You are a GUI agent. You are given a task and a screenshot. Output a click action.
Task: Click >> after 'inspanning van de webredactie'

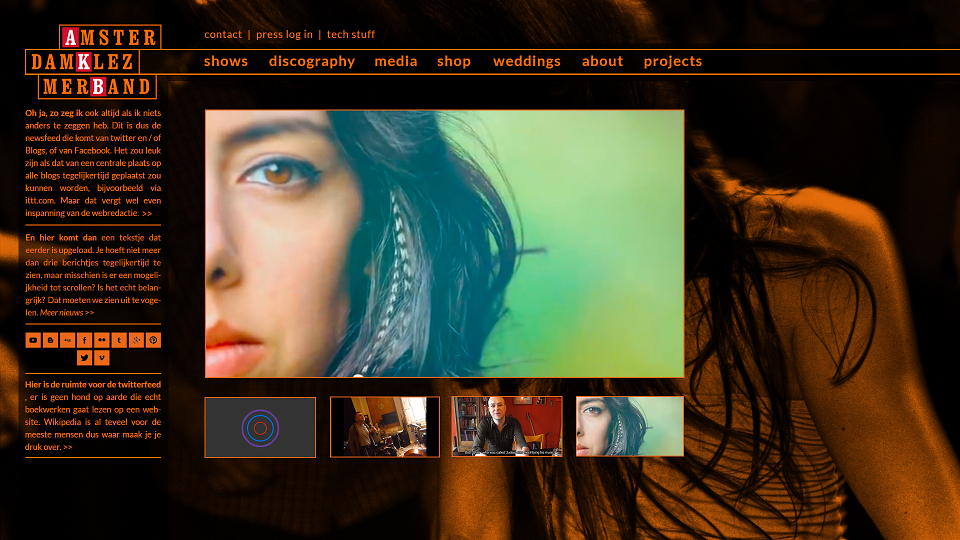click(147, 214)
